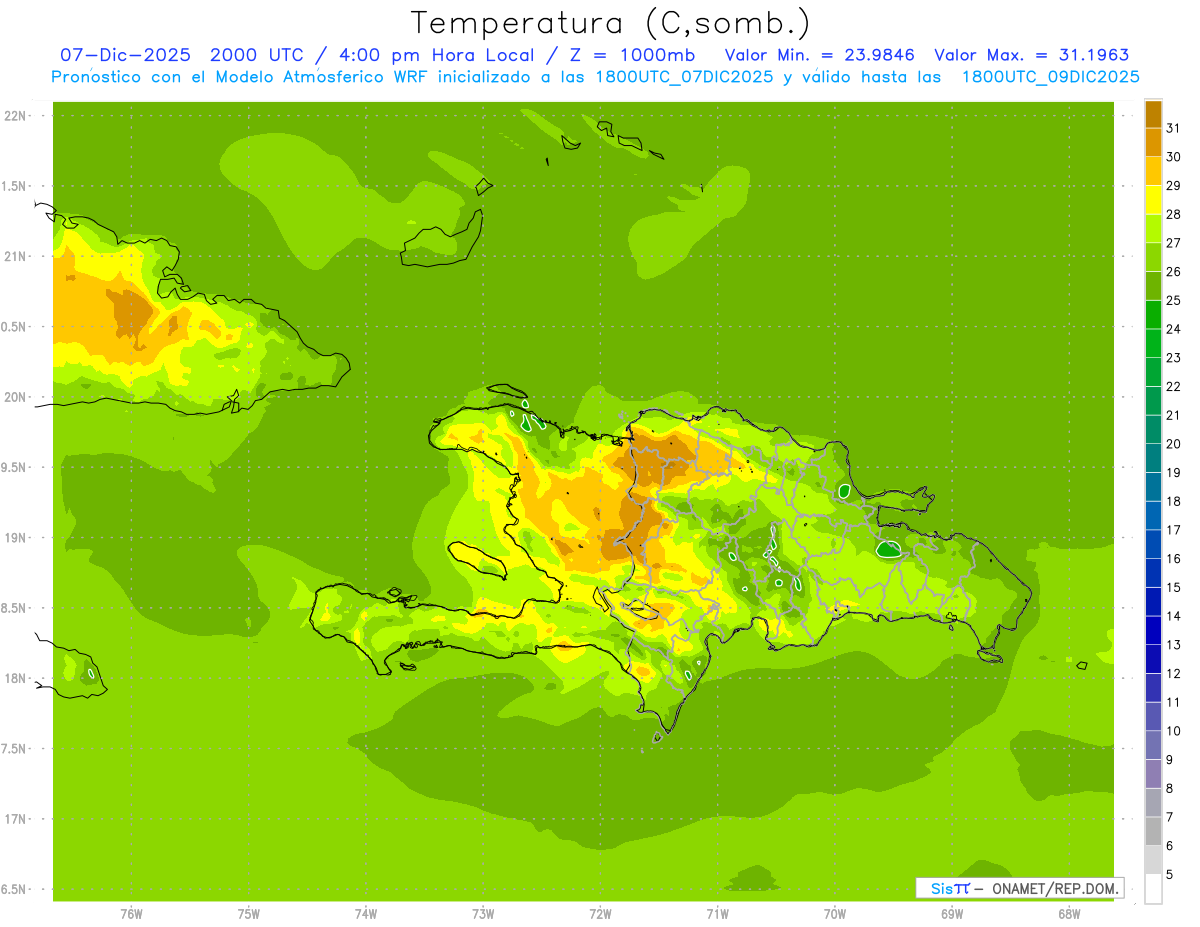
Task: Pick the white swatch below 5
Action: pyautogui.click(x=1153, y=889)
